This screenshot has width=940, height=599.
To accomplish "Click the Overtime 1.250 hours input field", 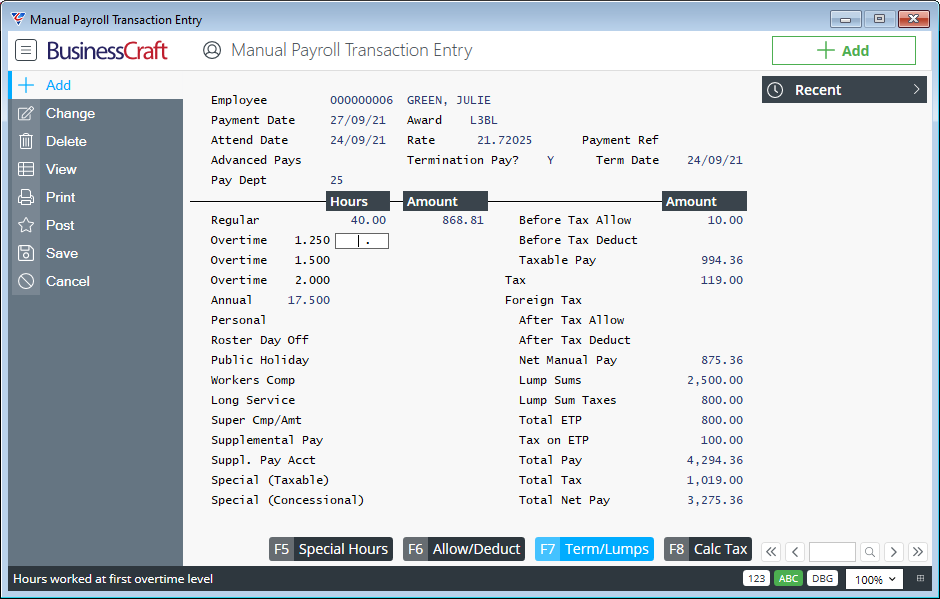I will 361,241.
